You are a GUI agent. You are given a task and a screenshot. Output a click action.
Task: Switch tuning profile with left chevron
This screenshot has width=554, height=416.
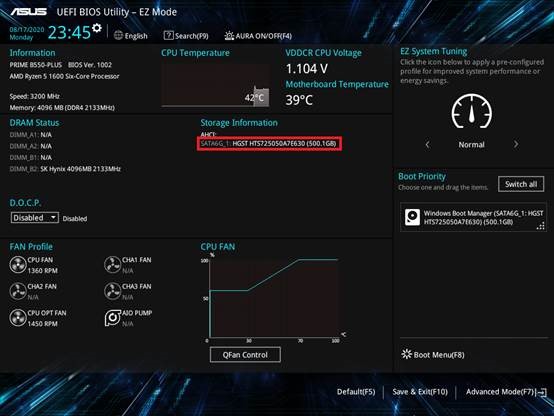(x=428, y=144)
